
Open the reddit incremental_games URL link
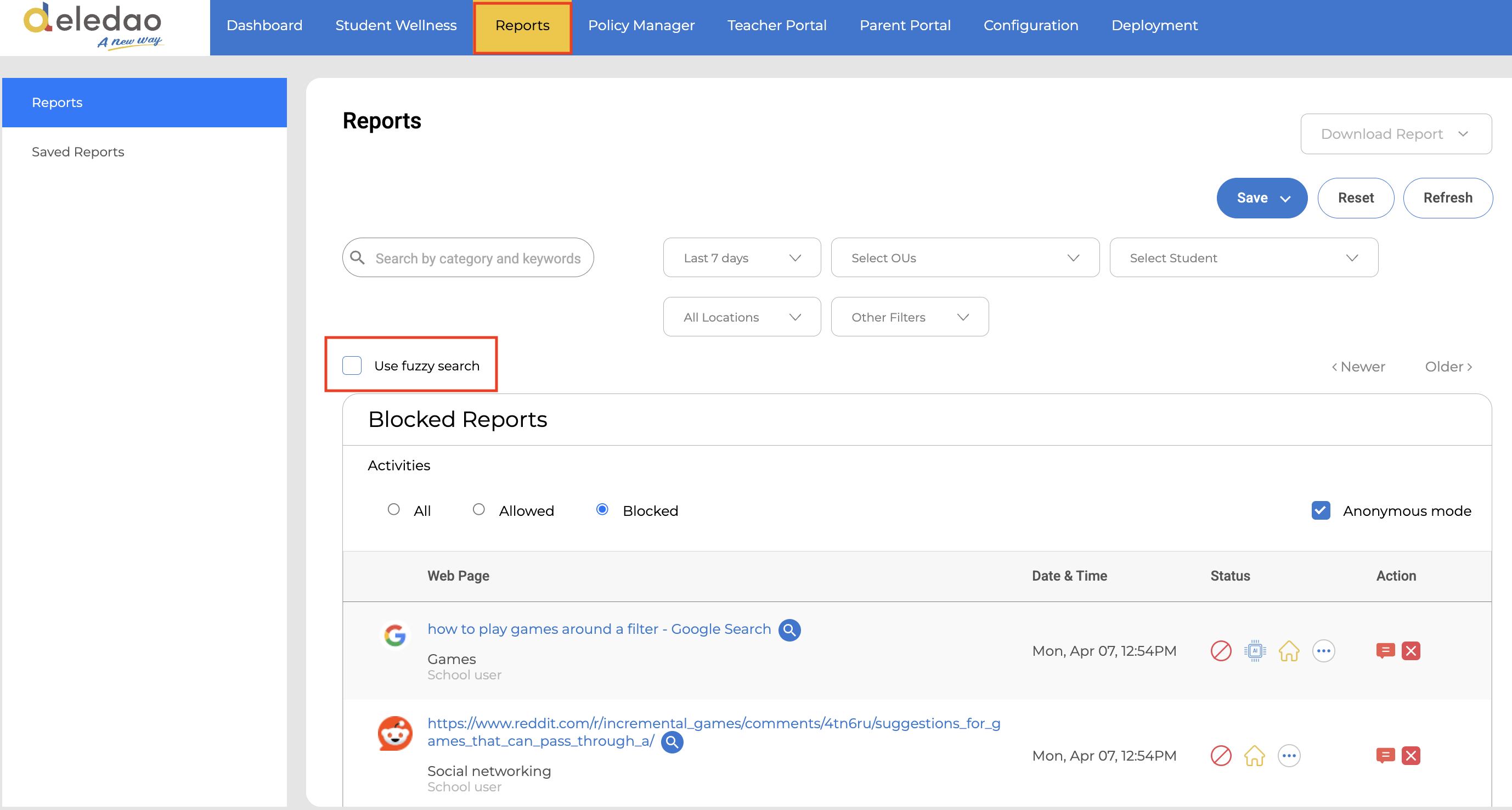pos(714,732)
